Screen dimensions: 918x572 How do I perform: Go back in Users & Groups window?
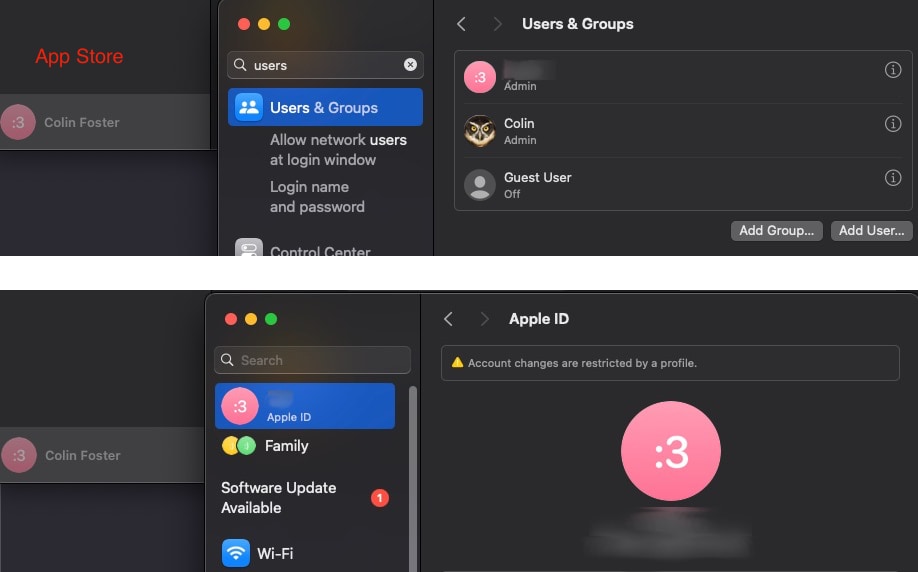[x=461, y=24]
